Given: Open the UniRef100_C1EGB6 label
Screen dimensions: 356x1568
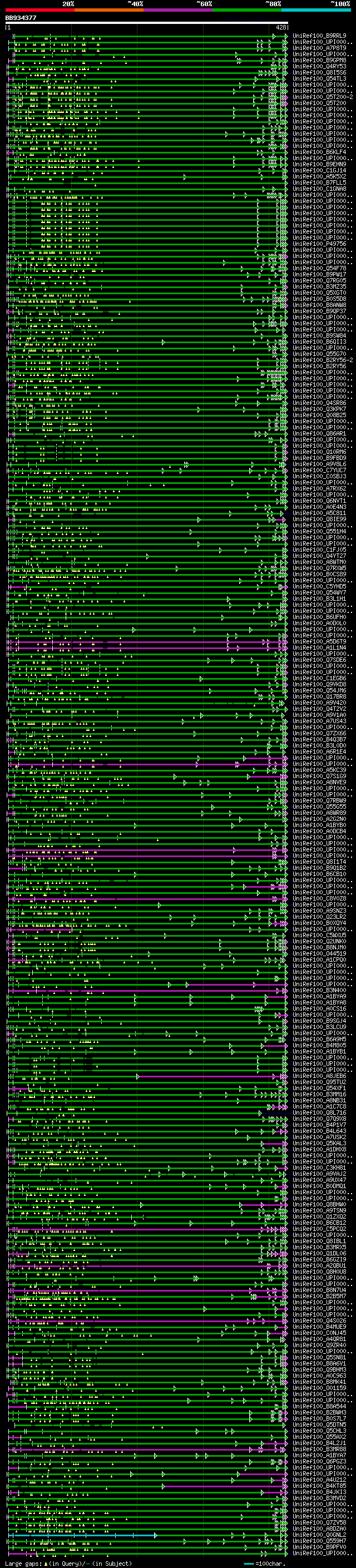Looking at the screenshot, I should (x=319, y=678).
